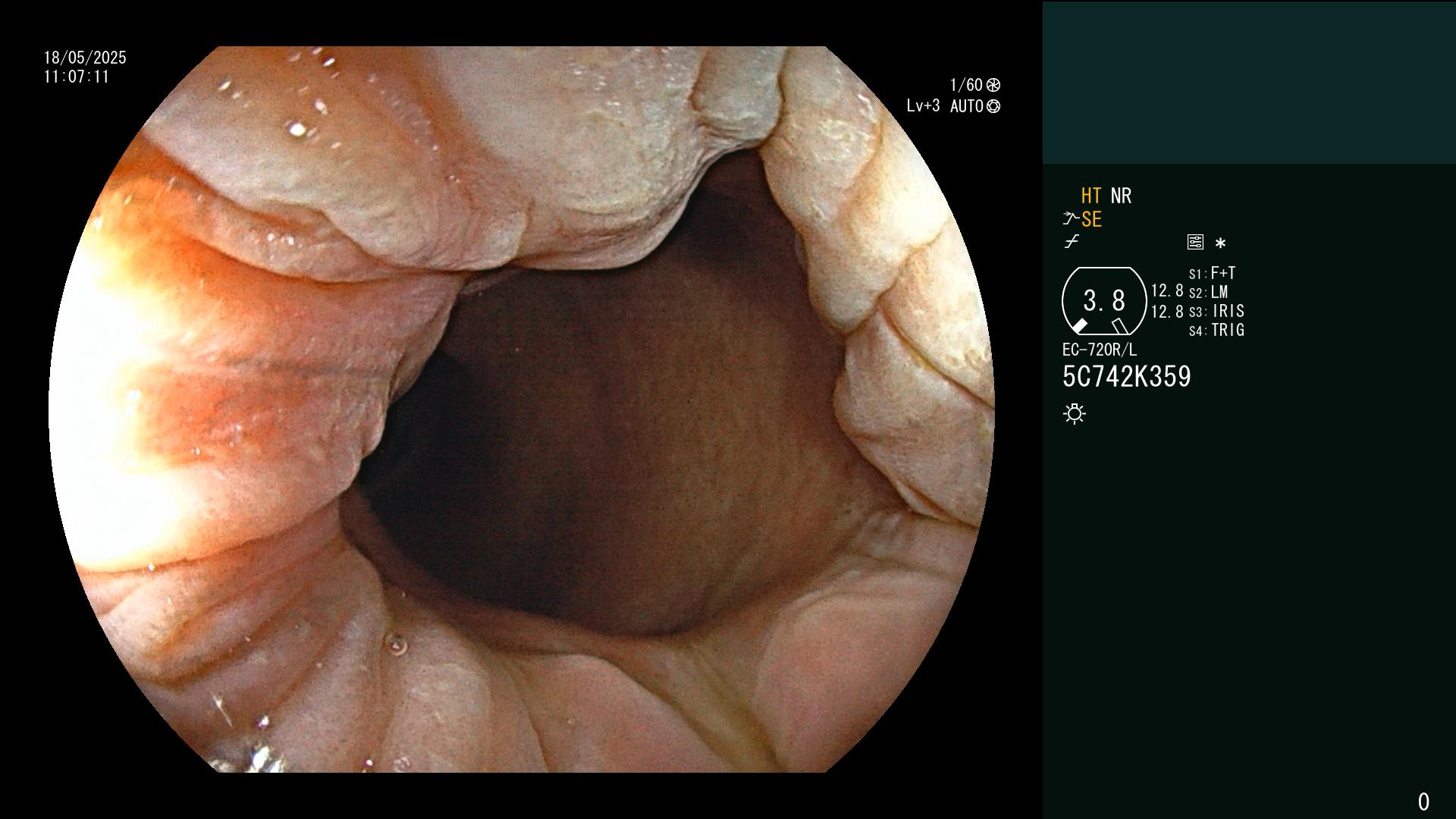Click the tone curve icon below SE

point(1071,242)
